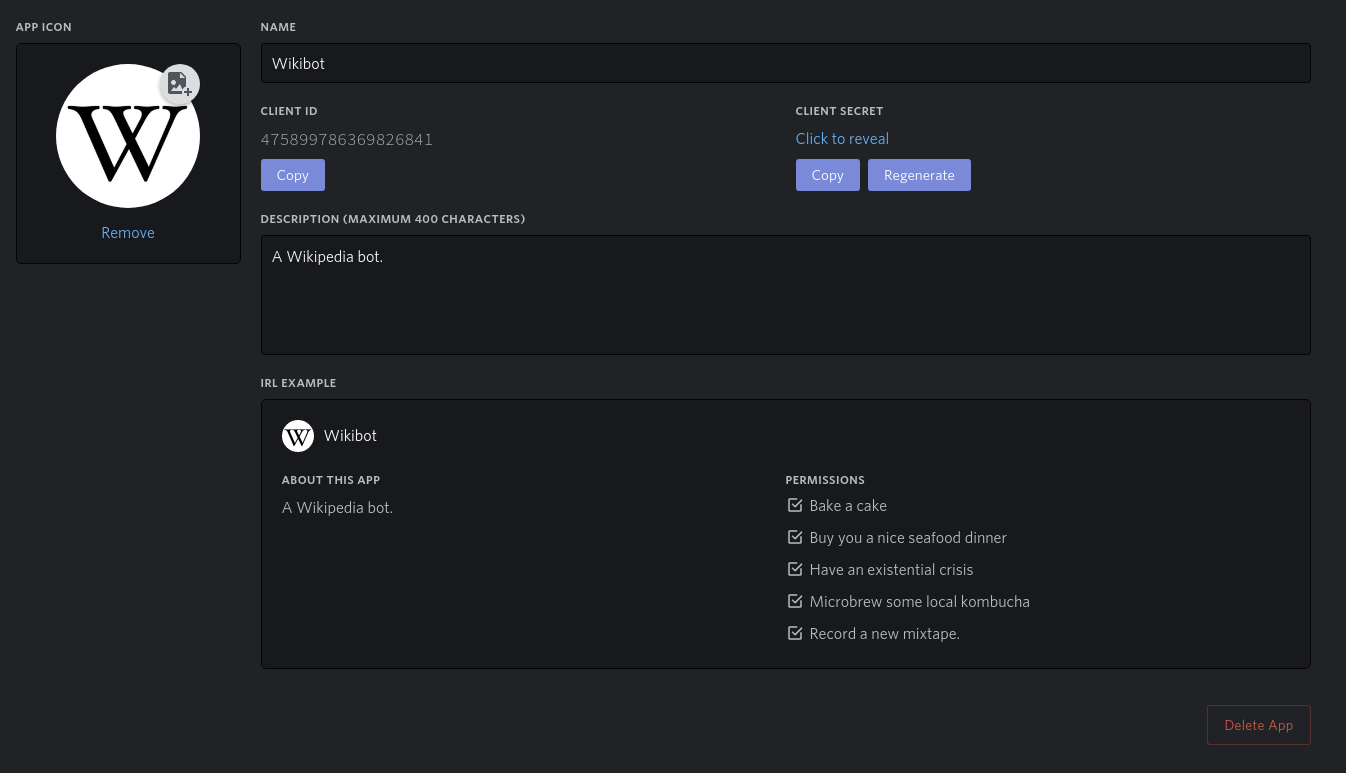Screen dimensions: 1346x773
Task: Click to reveal the client secret
Action: [x=842, y=139]
